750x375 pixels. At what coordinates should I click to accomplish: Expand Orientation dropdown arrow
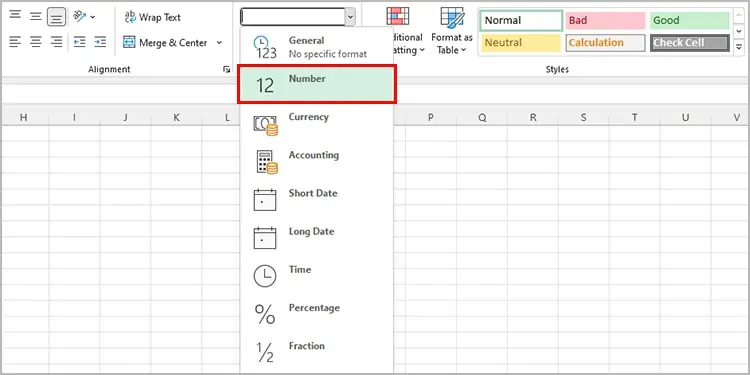point(93,18)
